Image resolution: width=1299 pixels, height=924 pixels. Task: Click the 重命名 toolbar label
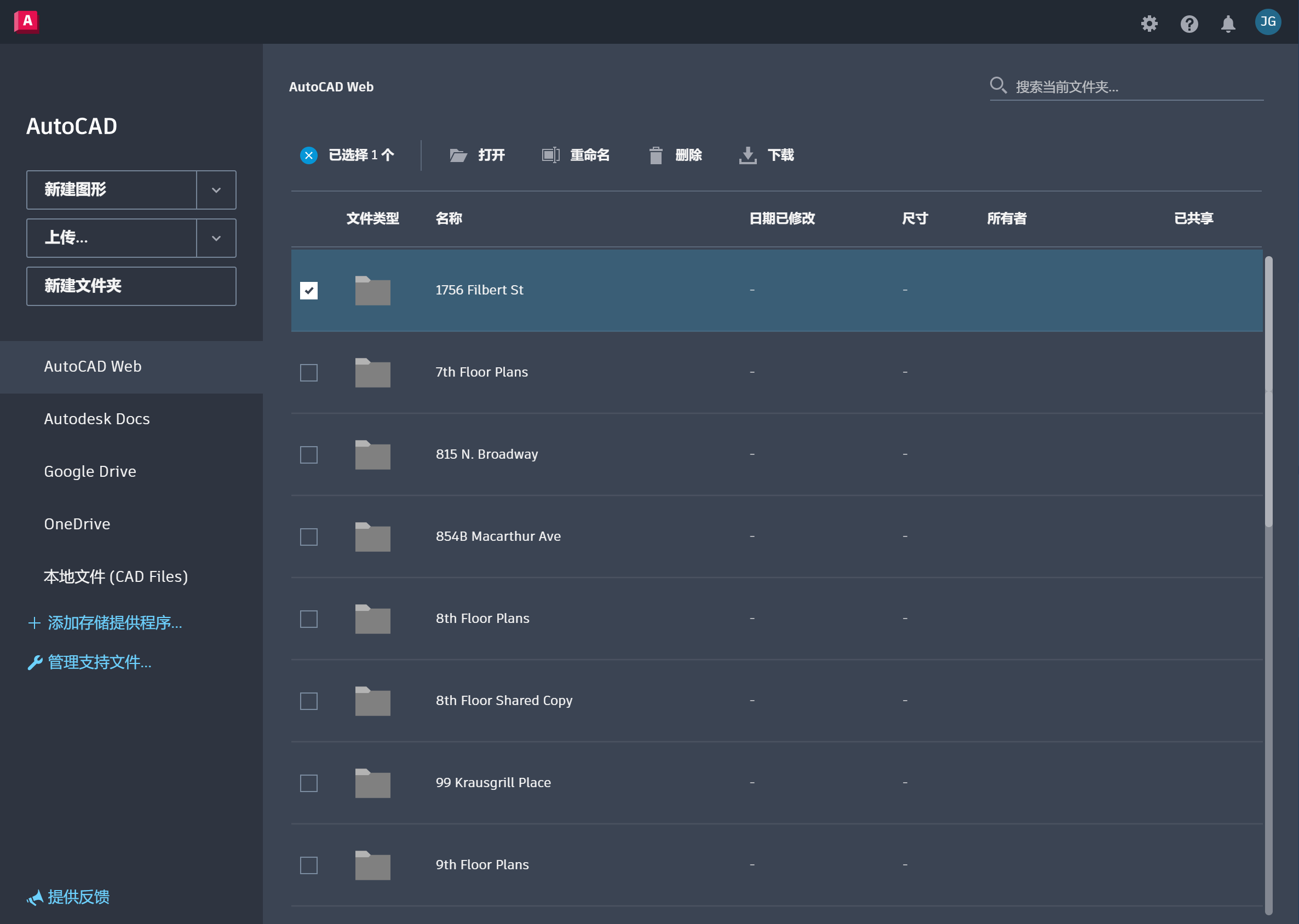[x=590, y=155]
